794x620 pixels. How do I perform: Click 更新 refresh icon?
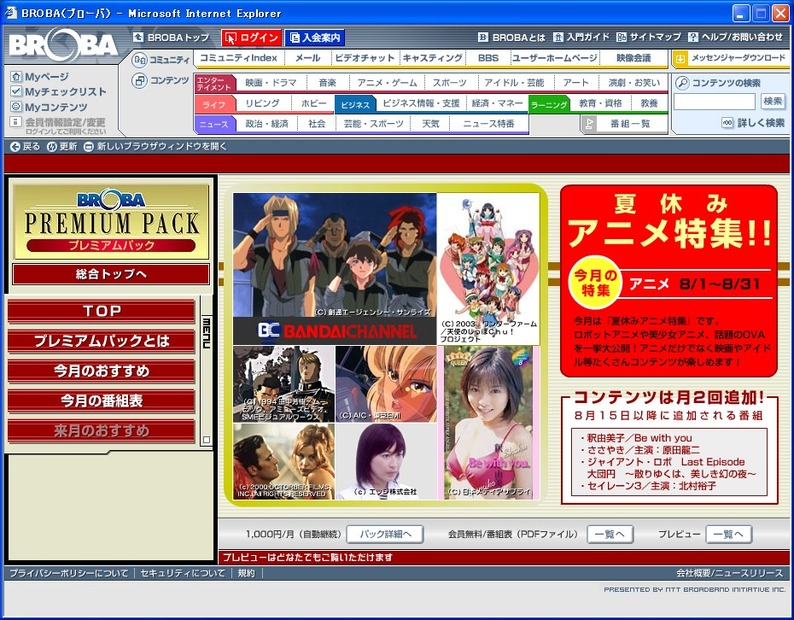click(52, 147)
